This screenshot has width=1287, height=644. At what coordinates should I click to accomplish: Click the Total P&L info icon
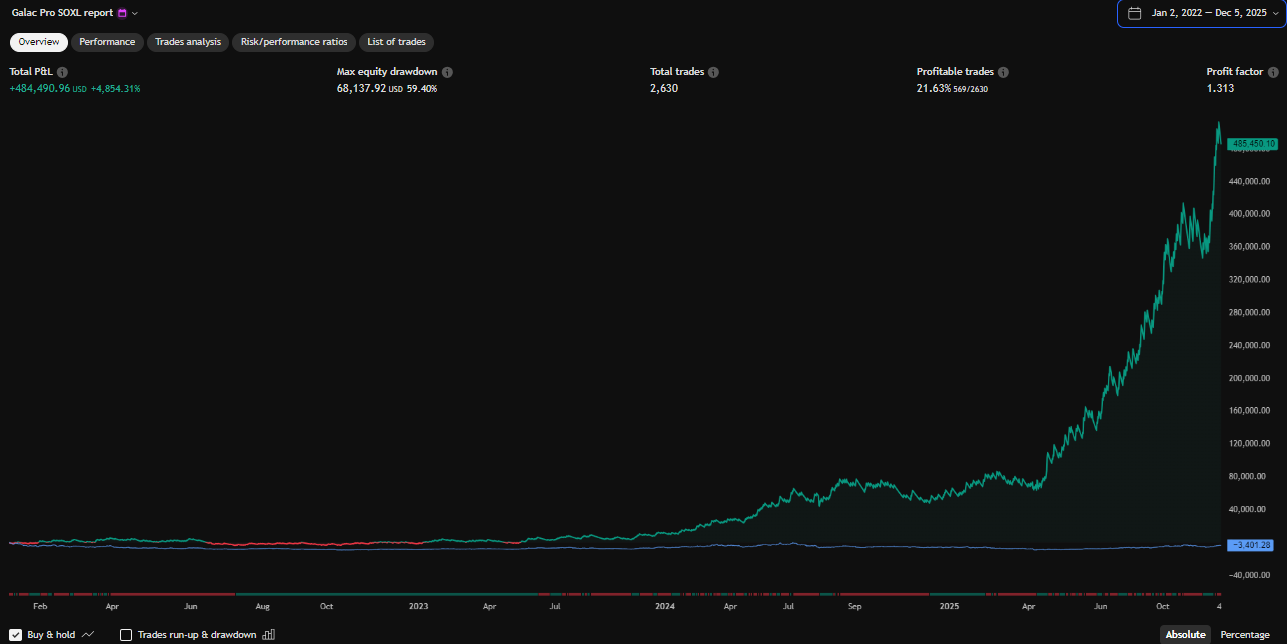(x=62, y=73)
